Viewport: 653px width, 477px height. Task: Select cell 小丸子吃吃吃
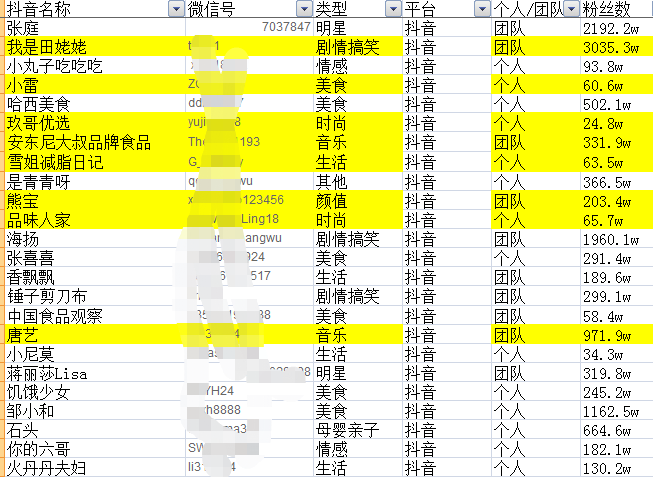[x=95, y=66]
